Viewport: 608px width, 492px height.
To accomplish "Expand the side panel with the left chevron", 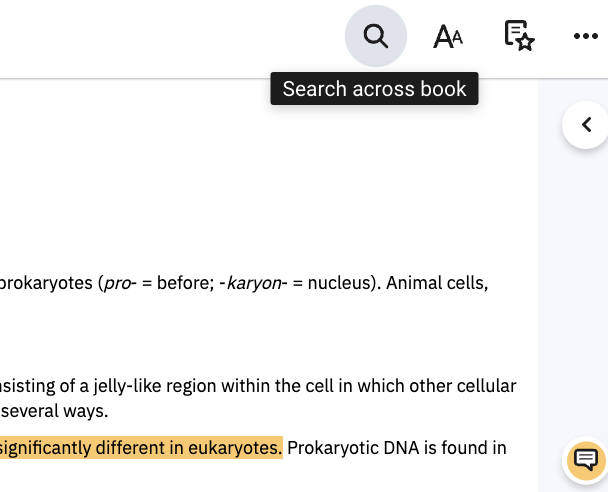I will click(586, 125).
